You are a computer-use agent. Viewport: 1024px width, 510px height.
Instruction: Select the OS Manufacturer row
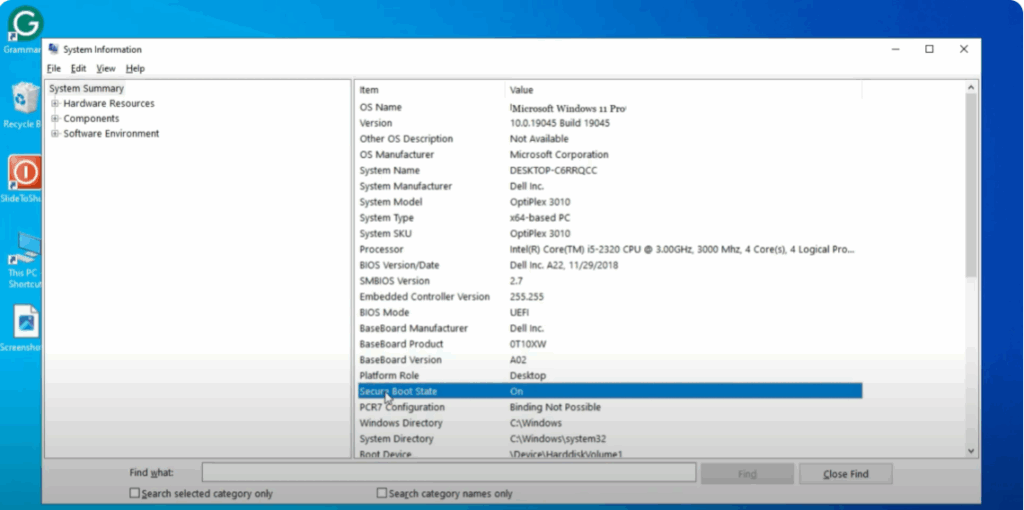pos(609,155)
